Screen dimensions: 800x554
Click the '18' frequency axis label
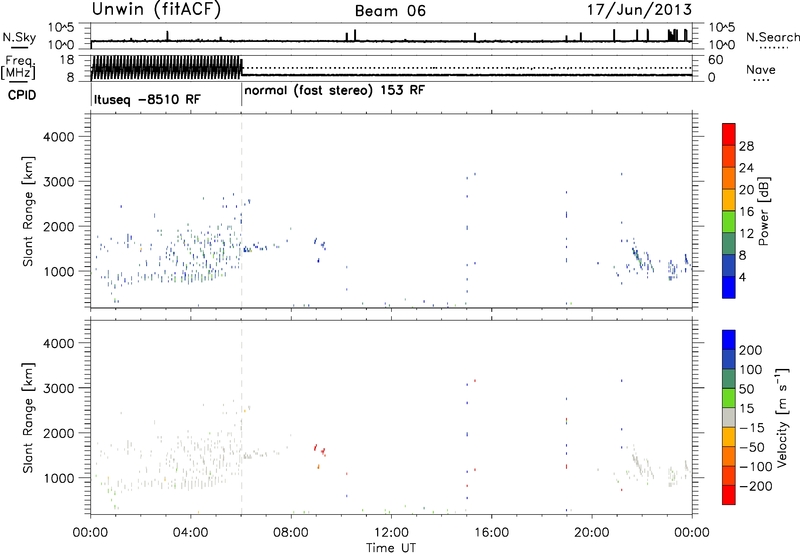coord(67,60)
